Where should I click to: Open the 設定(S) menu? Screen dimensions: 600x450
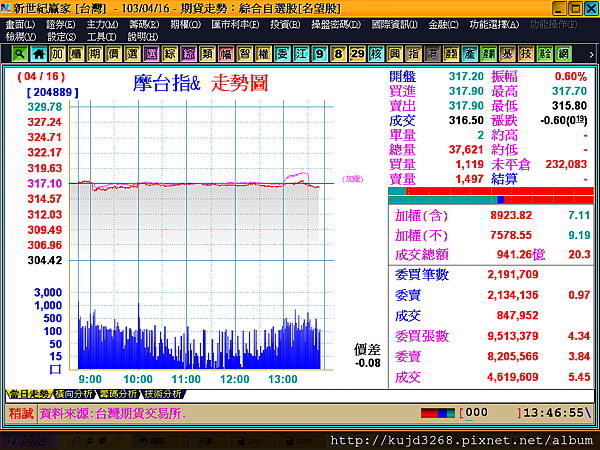click(62, 37)
